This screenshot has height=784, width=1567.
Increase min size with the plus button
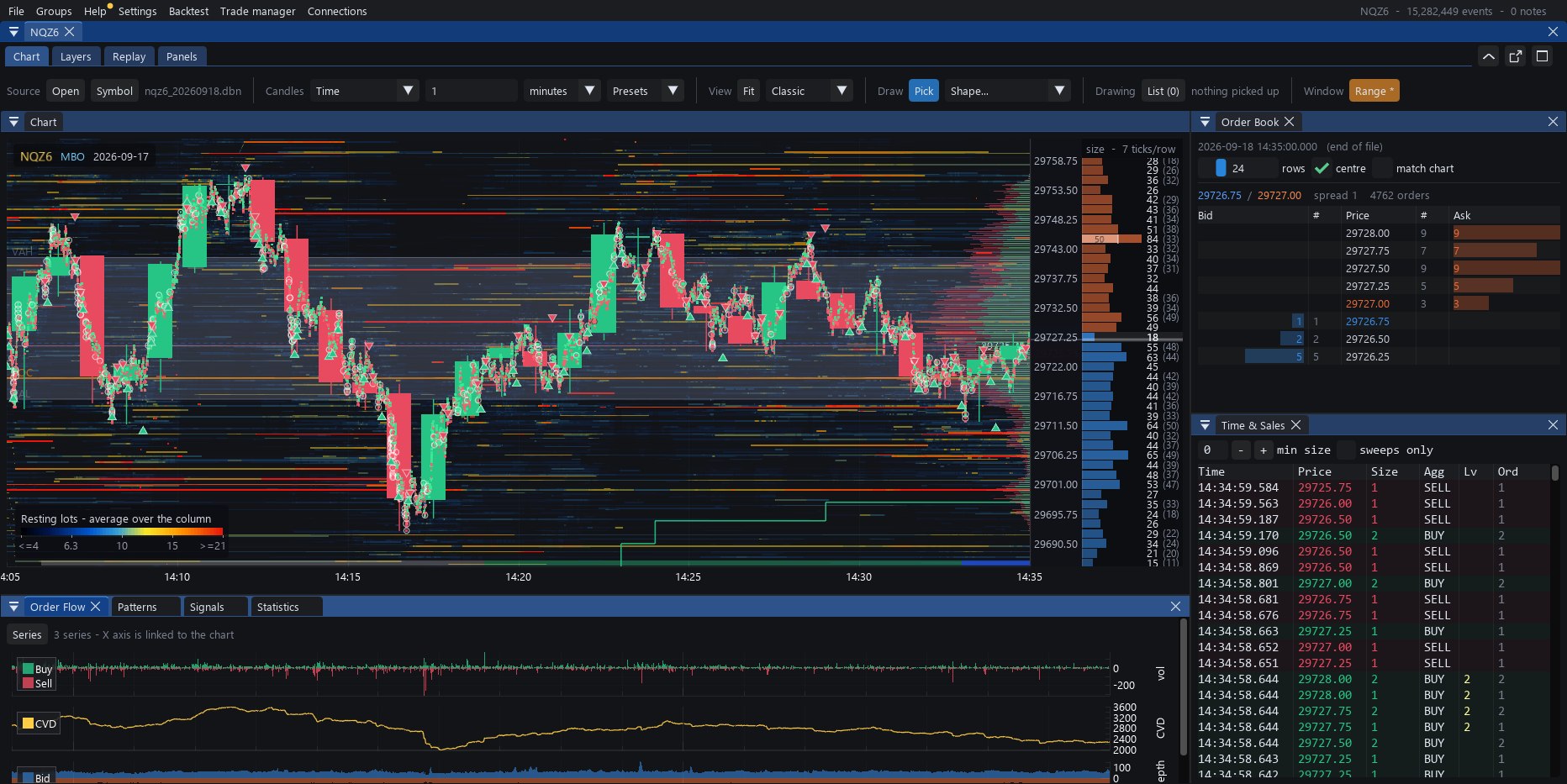[1263, 450]
